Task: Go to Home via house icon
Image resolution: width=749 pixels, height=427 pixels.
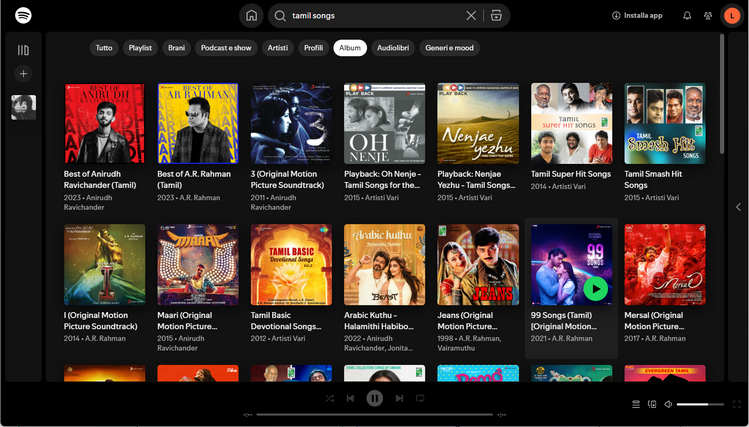Action: pos(251,16)
